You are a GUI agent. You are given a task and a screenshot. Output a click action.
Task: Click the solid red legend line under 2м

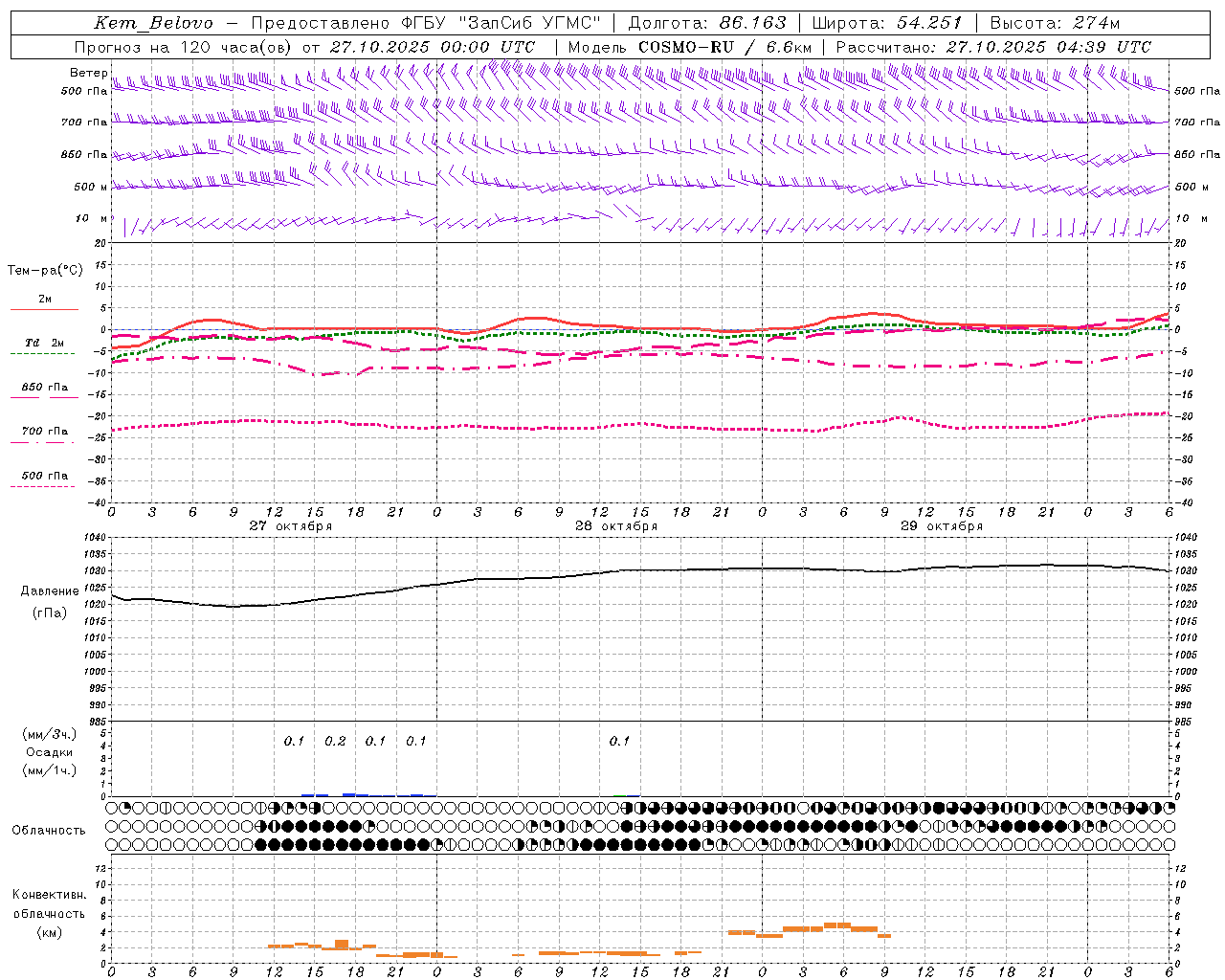(44, 309)
